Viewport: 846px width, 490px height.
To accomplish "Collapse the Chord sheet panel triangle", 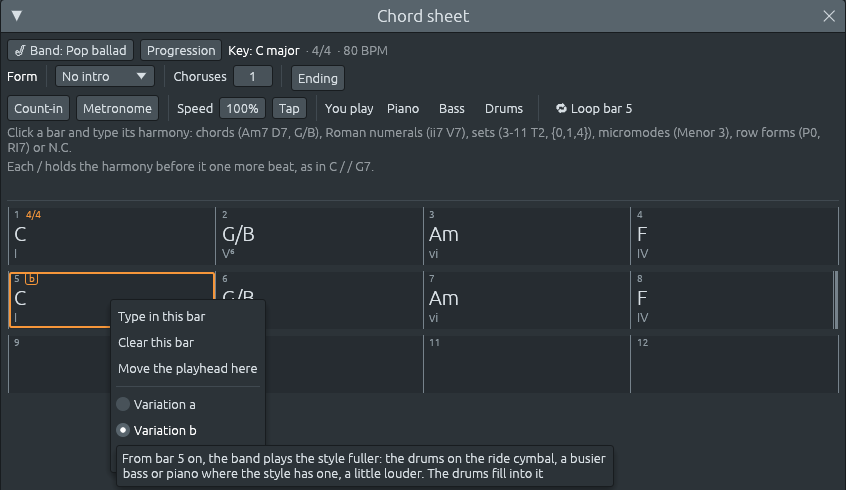I will tap(17, 16).
